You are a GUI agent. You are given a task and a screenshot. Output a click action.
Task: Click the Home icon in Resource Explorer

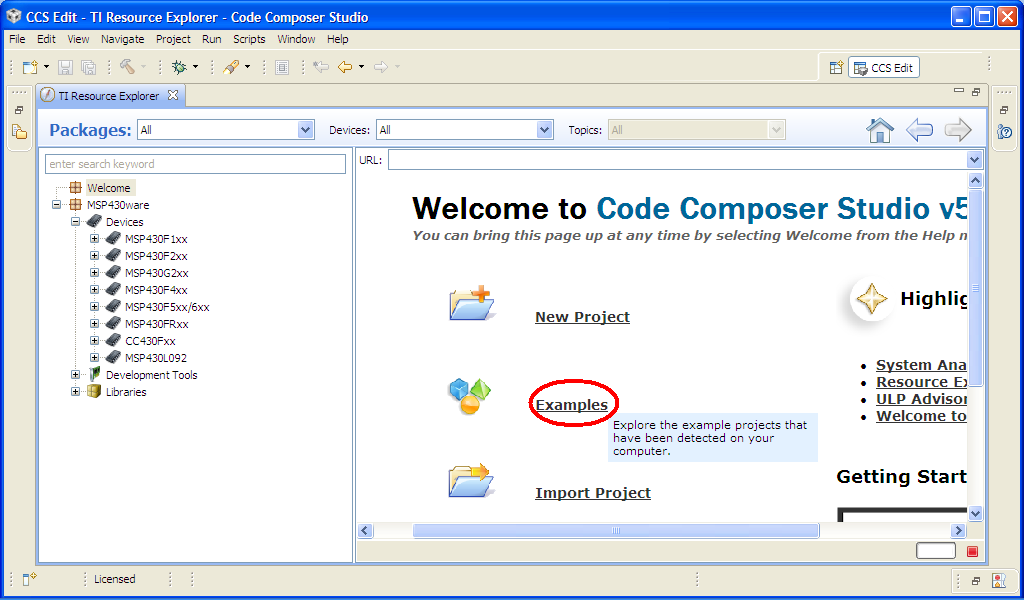coord(880,130)
